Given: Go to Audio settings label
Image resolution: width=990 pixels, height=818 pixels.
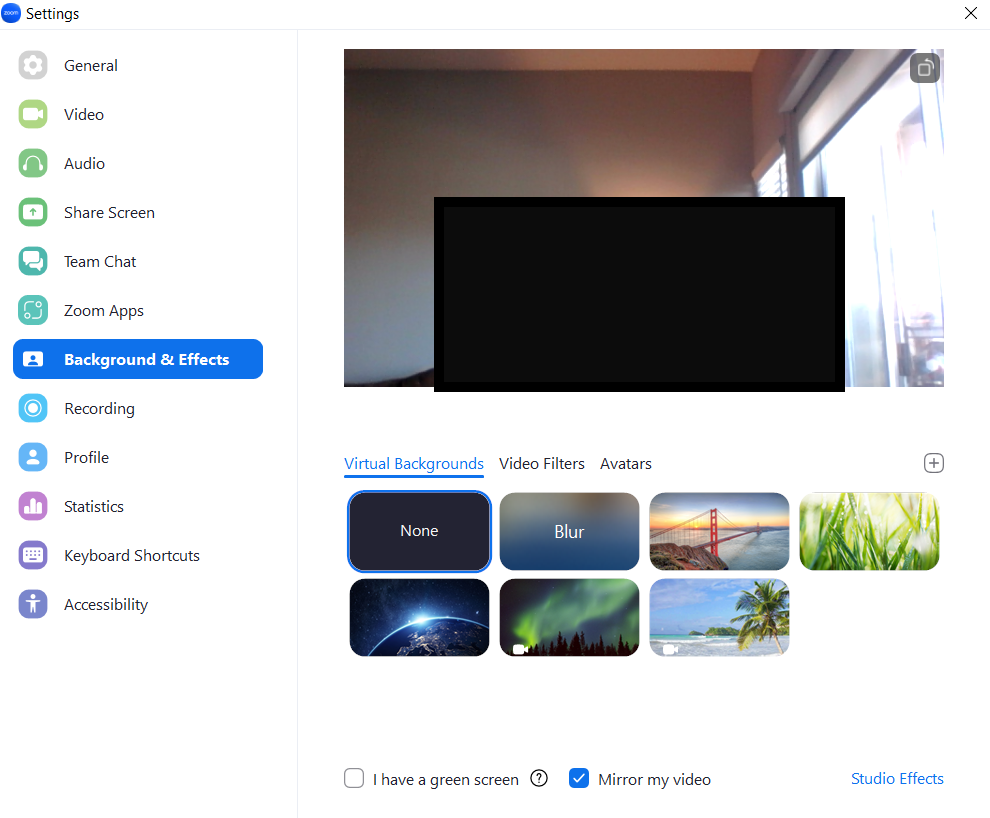Looking at the screenshot, I should (x=85, y=163).
